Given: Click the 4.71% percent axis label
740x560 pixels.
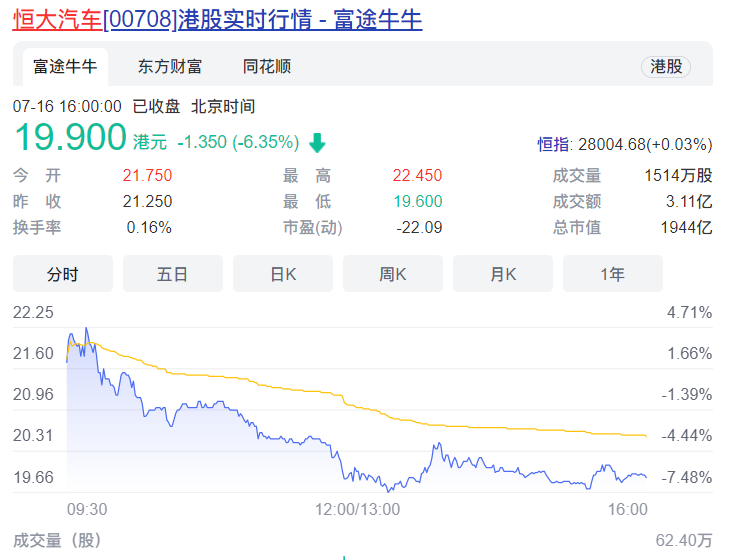Looking at the screenshot, I should point(689,312).
